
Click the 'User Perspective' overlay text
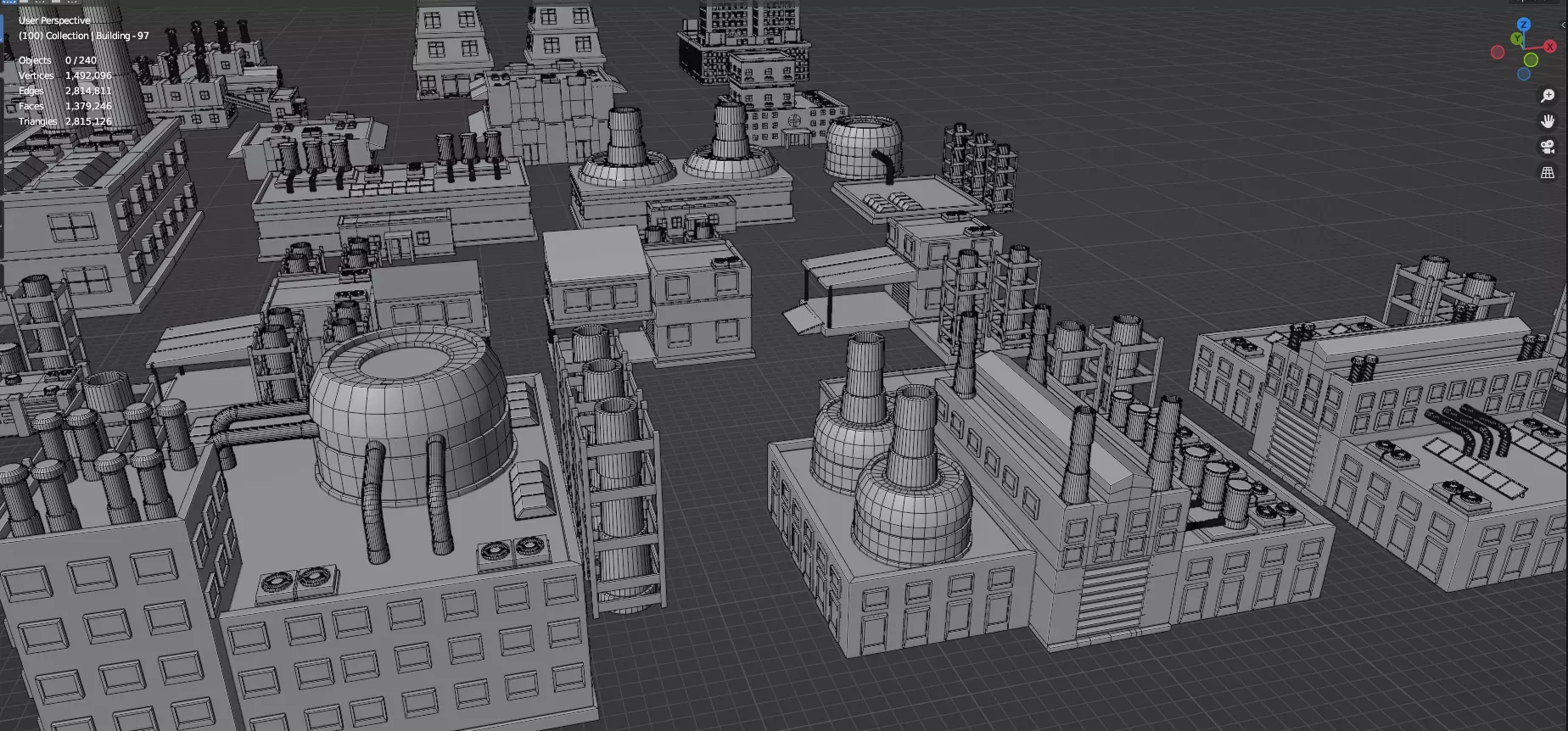54,20
